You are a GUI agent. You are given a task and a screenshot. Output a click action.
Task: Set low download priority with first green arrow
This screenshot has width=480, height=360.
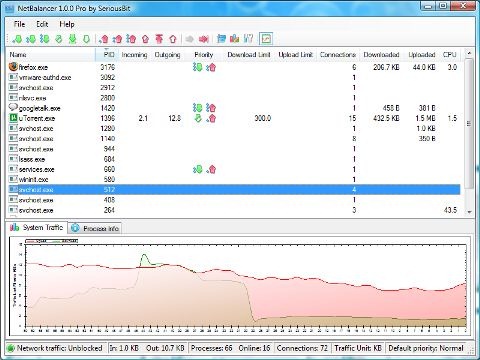point(17,39)
